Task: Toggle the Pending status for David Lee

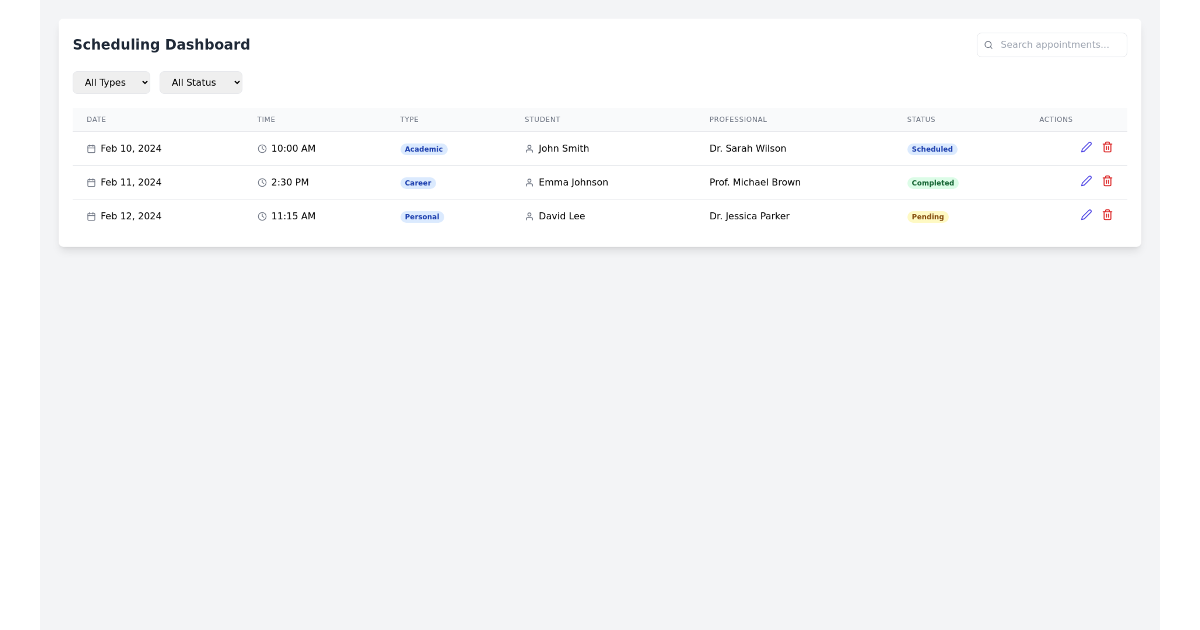Action: 928,215
